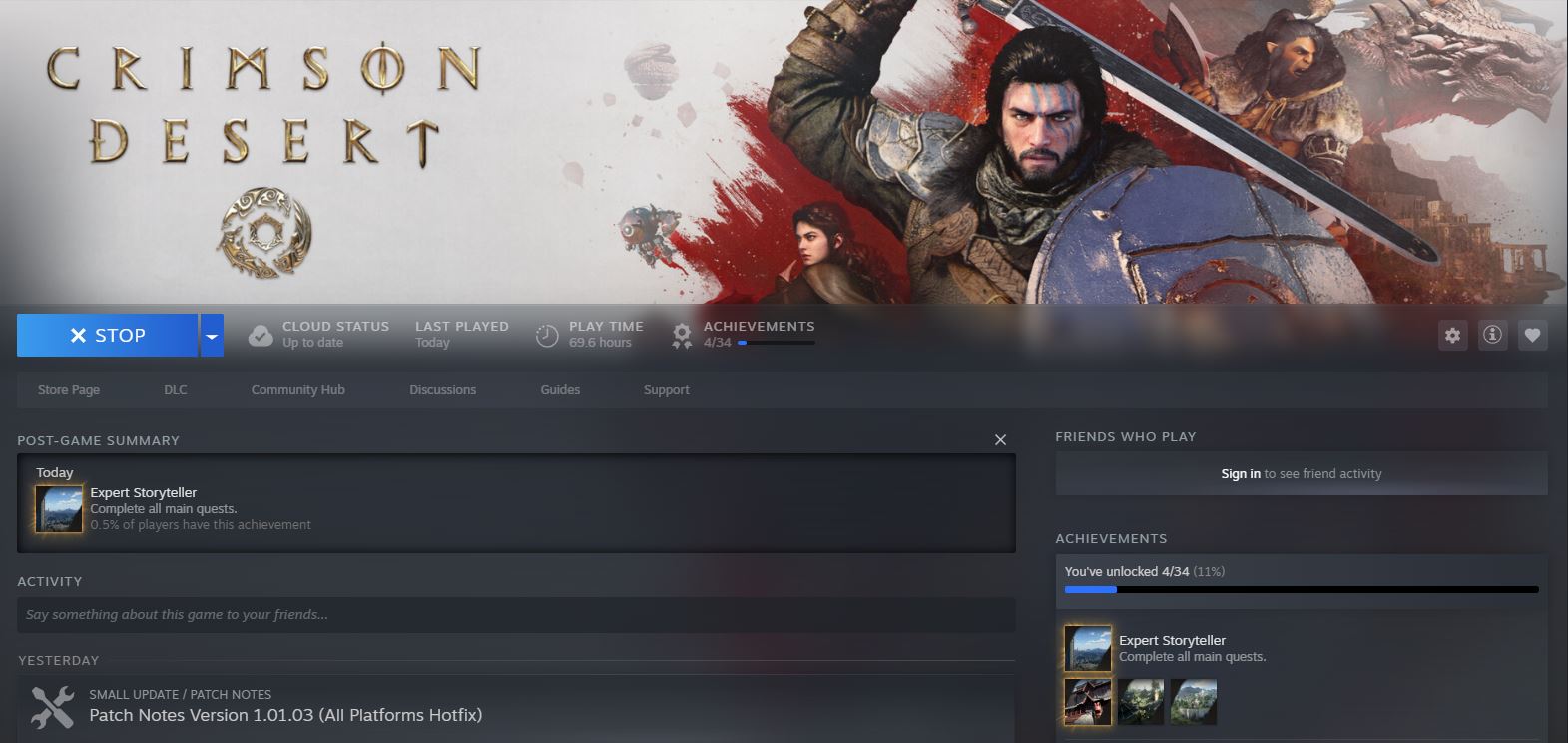Open the dropdown arrow beside STOP
This screenshot has width=1568, height=743.
click(212, 336)
